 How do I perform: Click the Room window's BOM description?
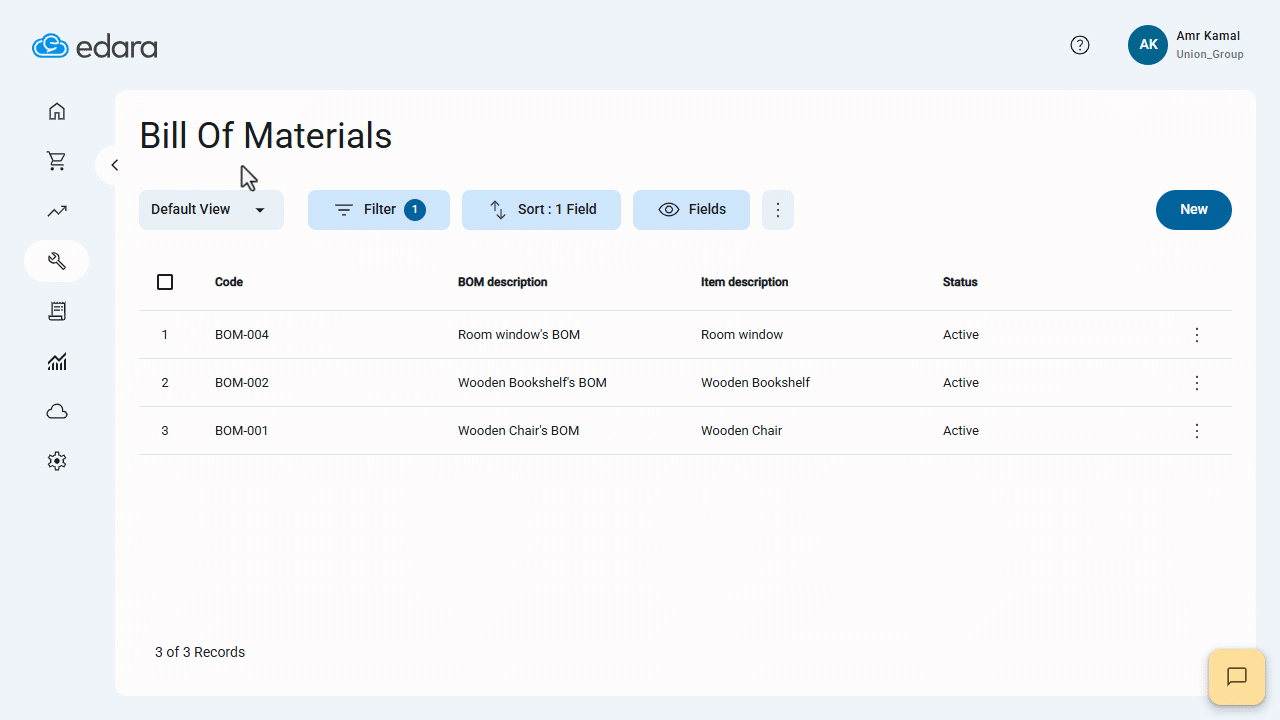[519, 335]
